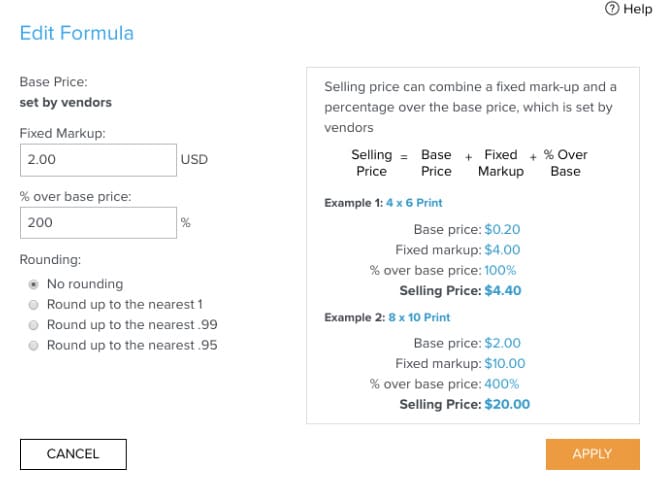Click the USD currency label

point(194,160)
